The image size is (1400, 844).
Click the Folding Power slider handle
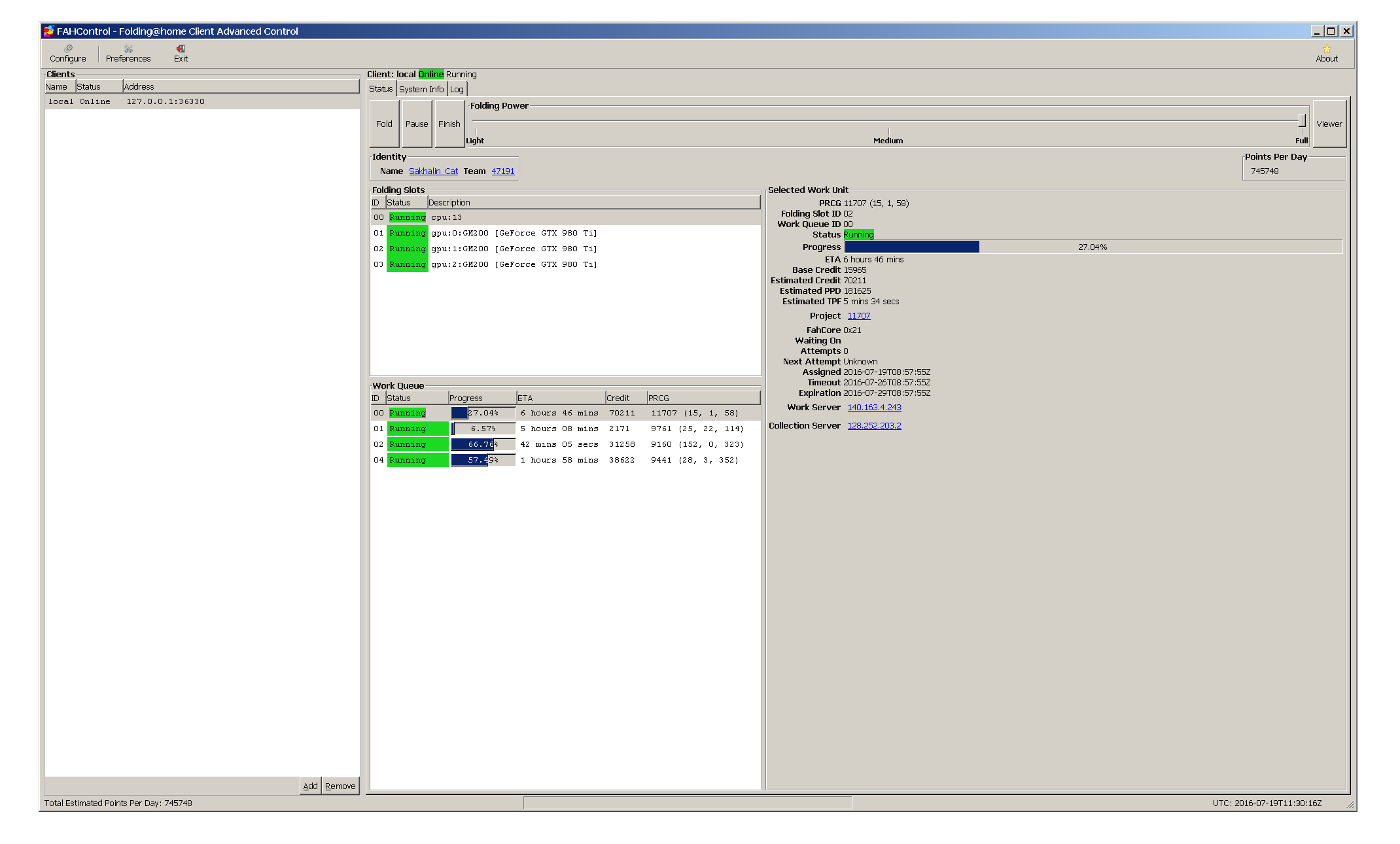(x=1301, y=120)
